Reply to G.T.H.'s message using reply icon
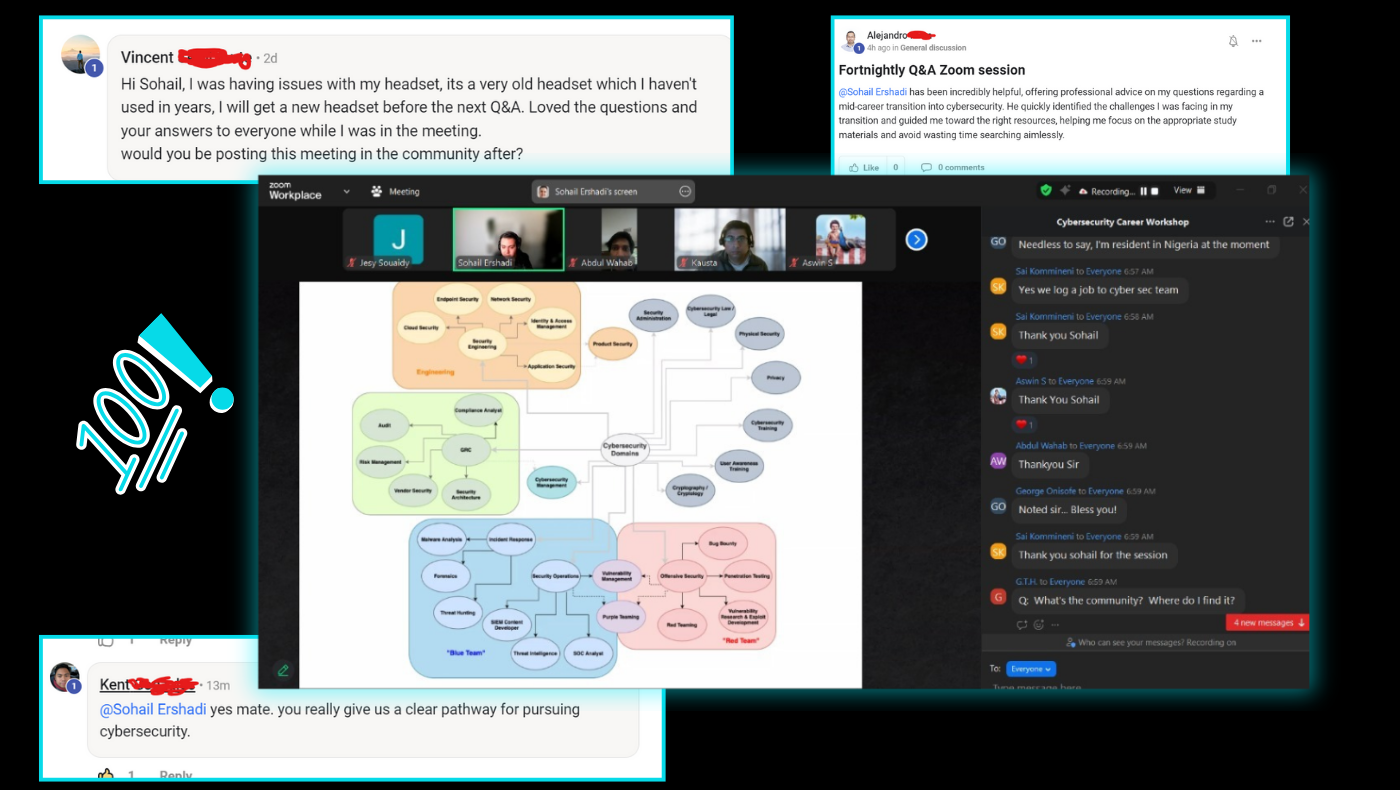Image resolution: width=1400 pixels, height=790 pixels. click(x=1021, y=625)
